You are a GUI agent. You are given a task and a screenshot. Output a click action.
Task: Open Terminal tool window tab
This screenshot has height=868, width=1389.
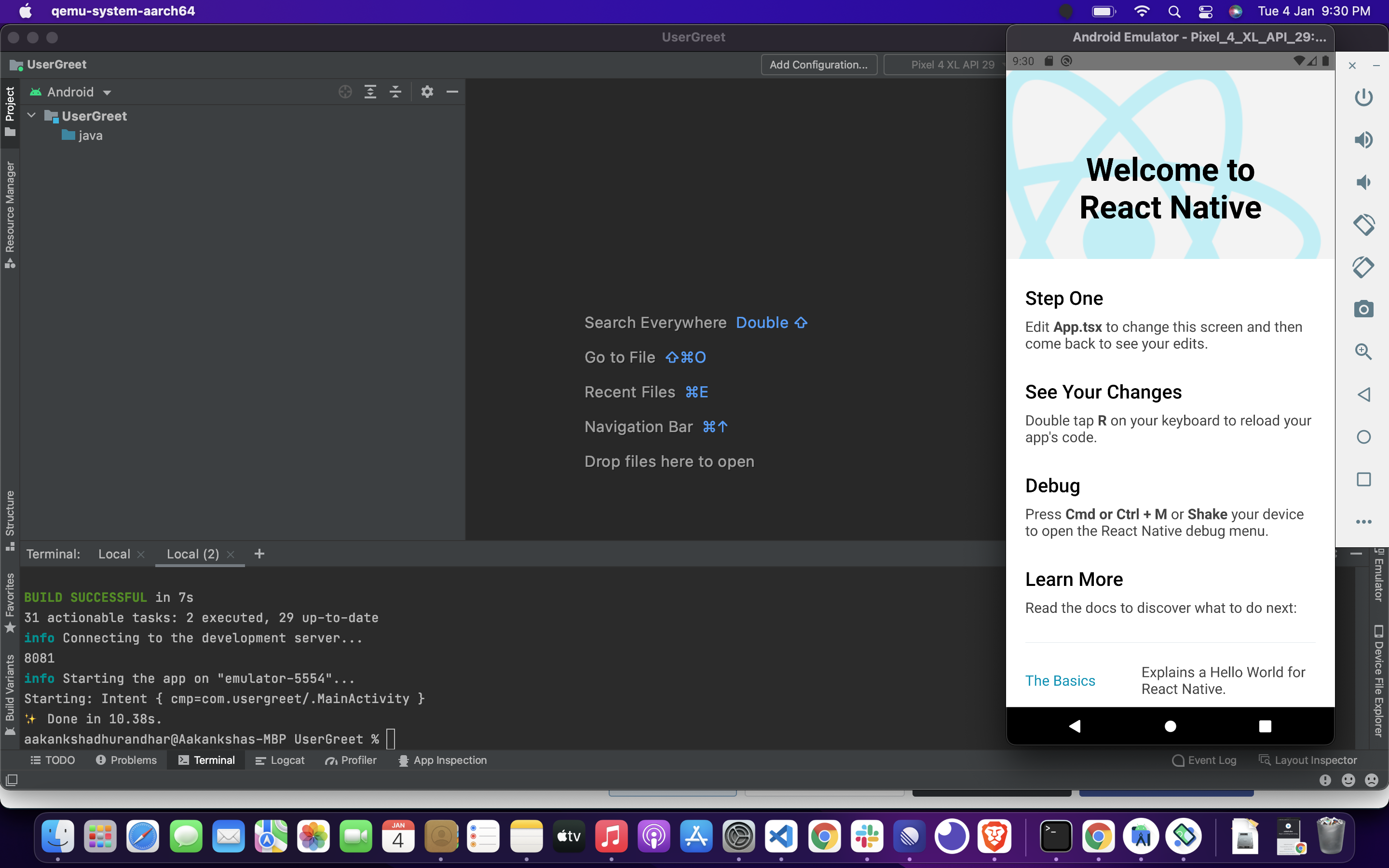click(x=206, y=760)
